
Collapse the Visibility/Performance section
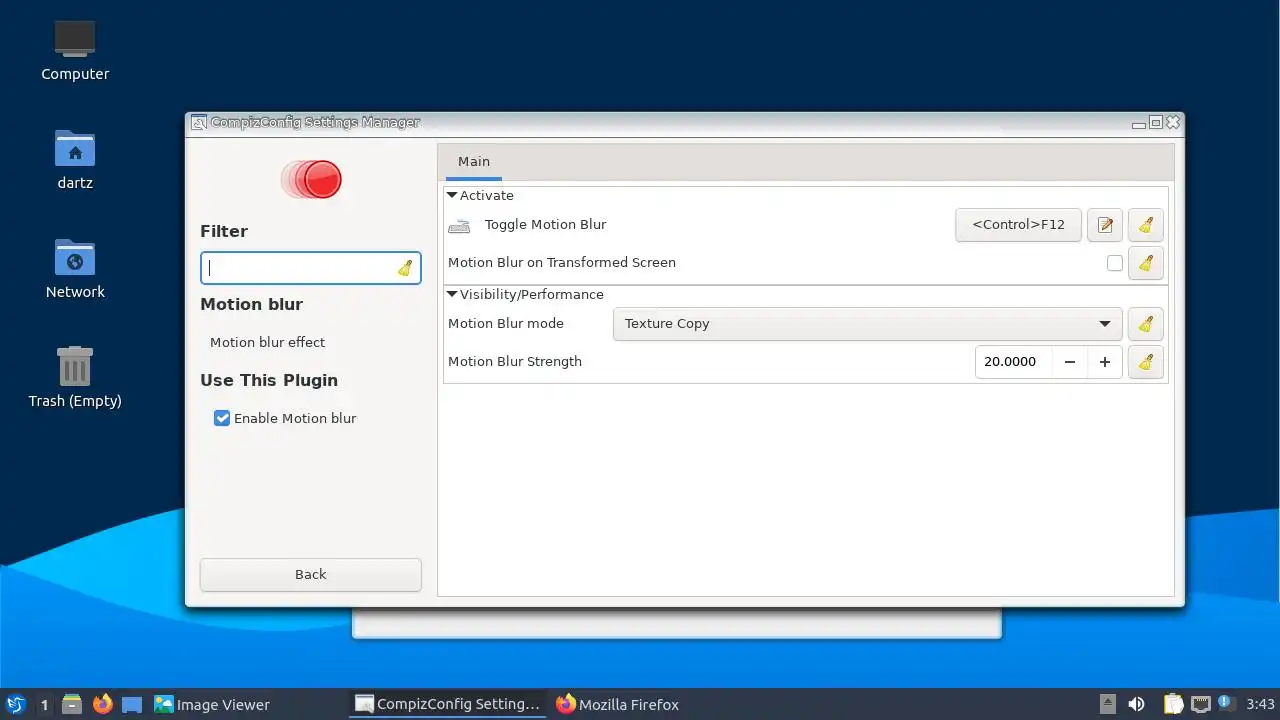point(452,294)
